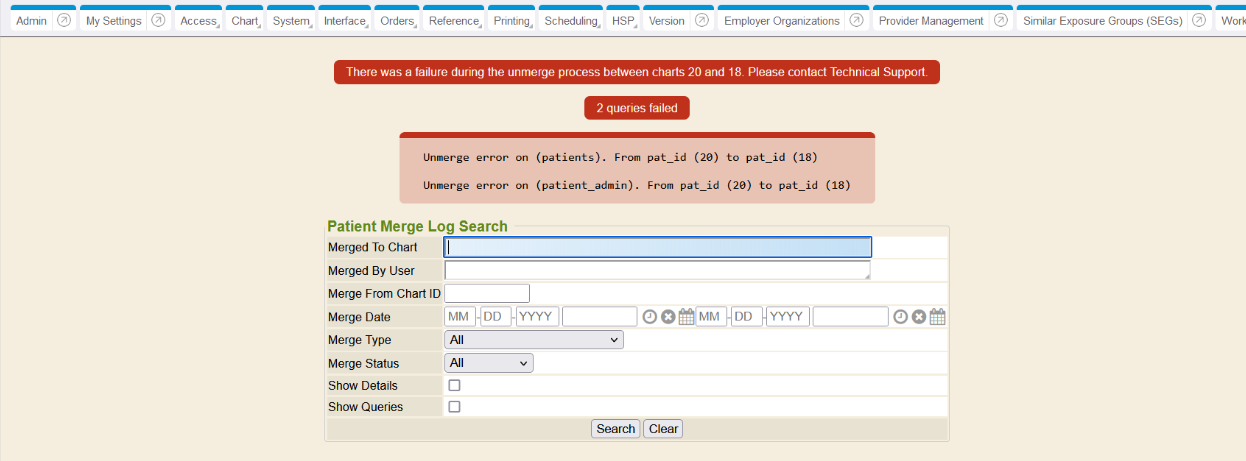Open the Scheduling menu
This screenshot has height=461, width=1246.
[x=571, y=21]
